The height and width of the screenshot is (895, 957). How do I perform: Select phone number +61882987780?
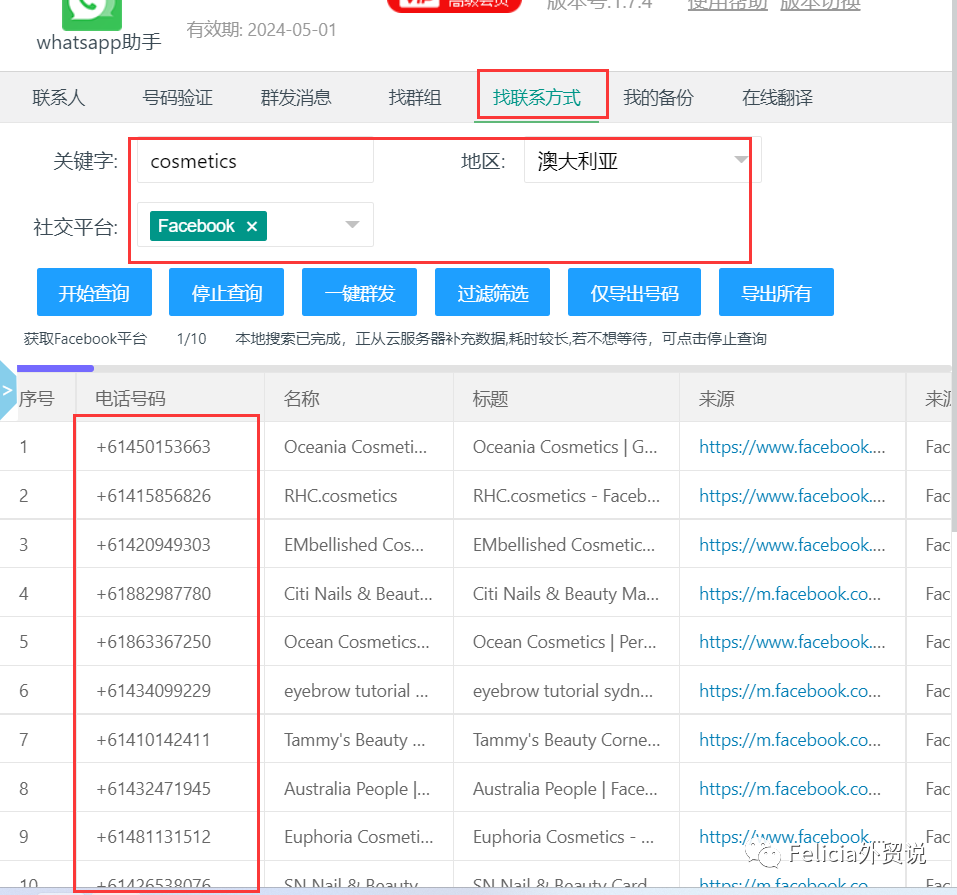tap(153, 593)
